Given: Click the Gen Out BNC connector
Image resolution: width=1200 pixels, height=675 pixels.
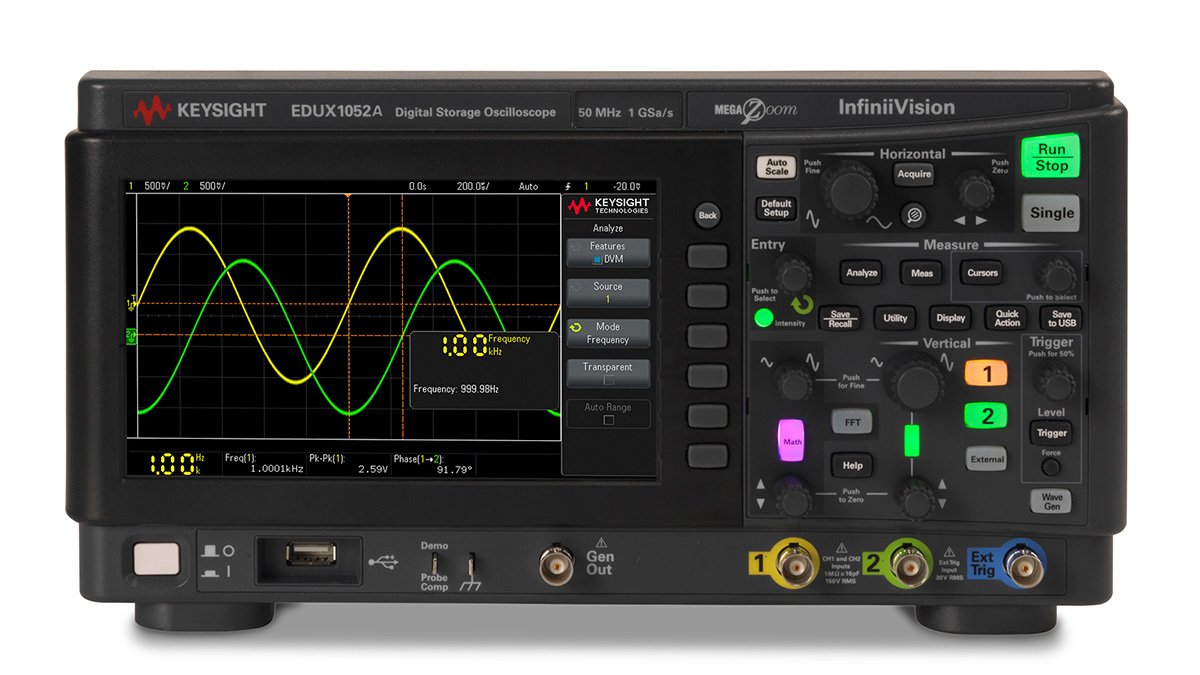Looking at the screenshot, I should point(557,565).
